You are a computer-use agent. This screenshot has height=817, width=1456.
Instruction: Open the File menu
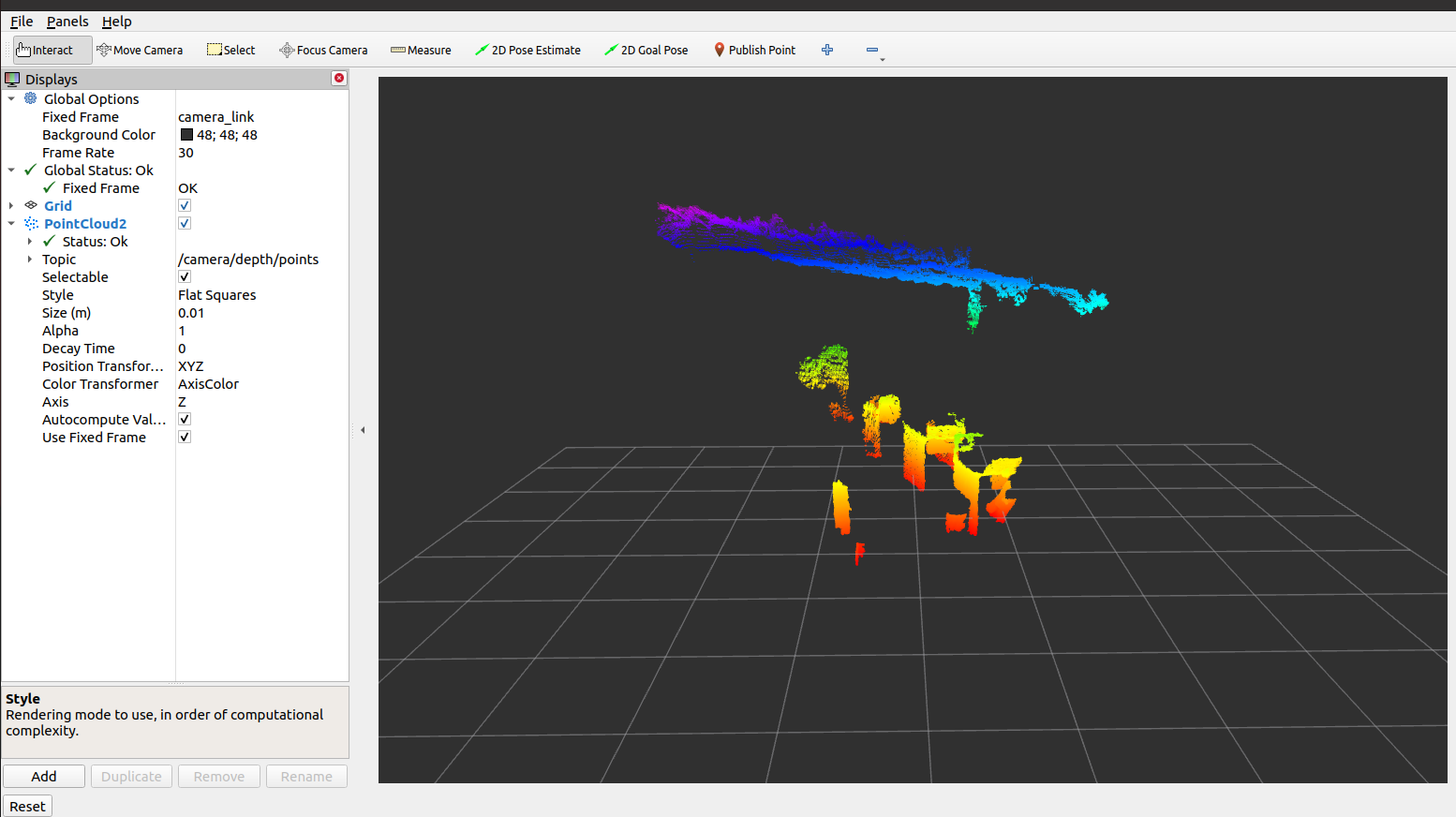click(x=22, y=21)
